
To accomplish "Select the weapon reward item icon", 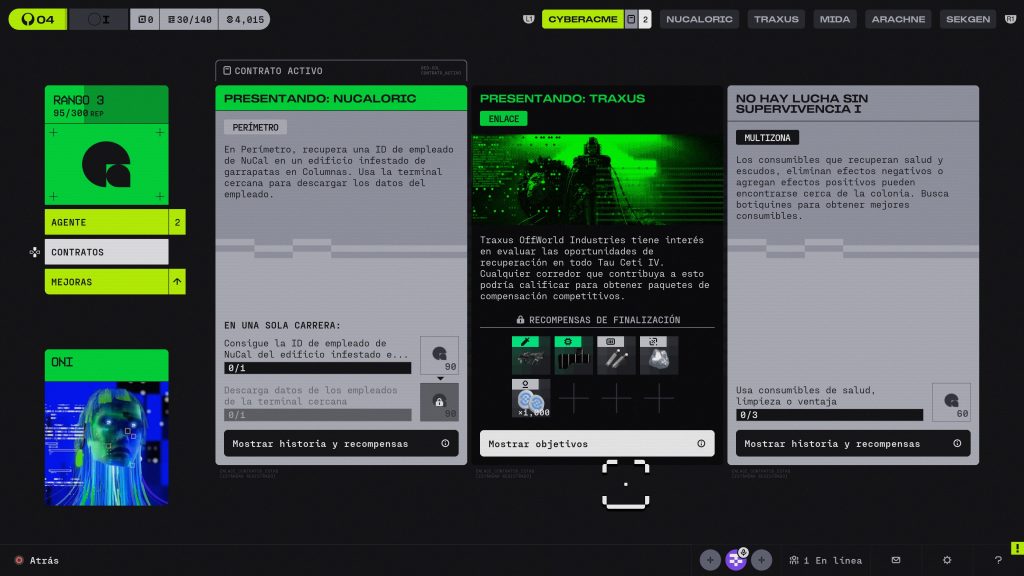I will tap(530, 356).
